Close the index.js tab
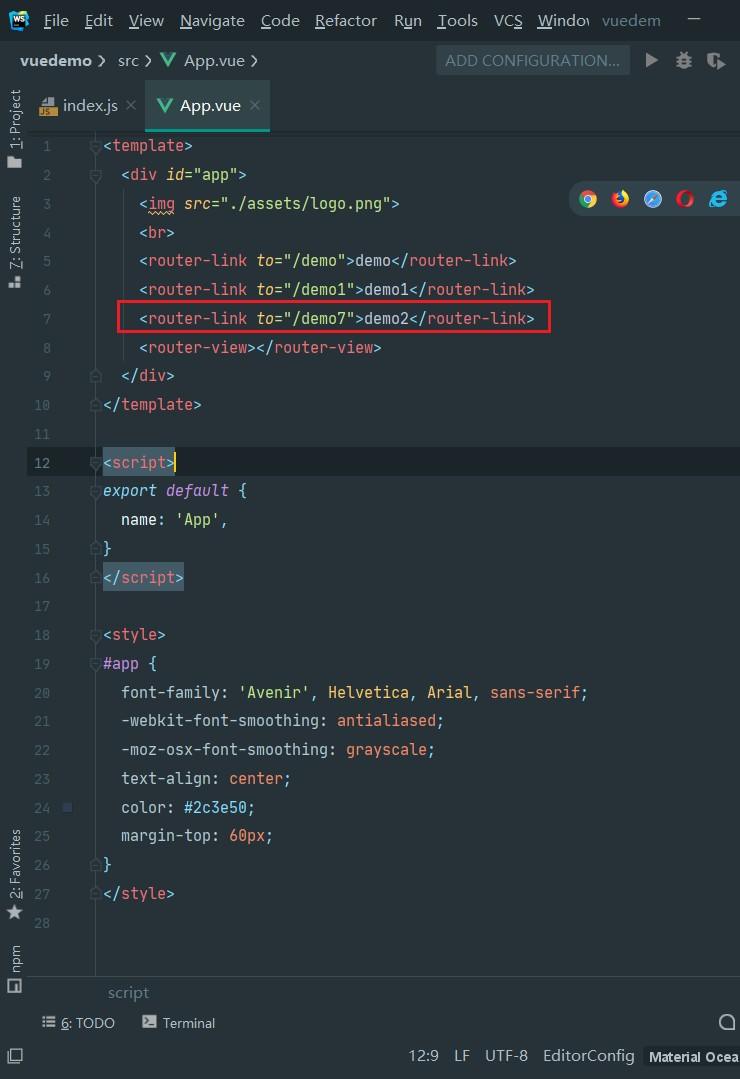This screenshot has width=740, height=1079. click(x=131, y=105)
